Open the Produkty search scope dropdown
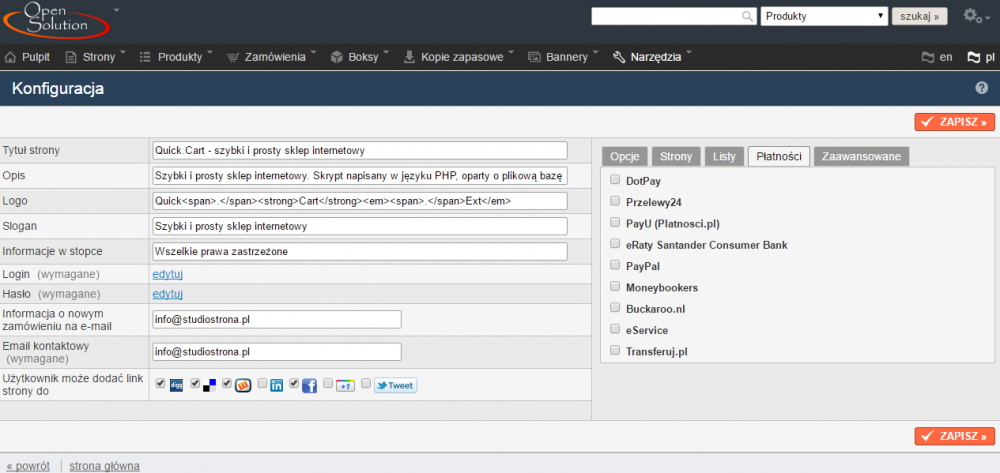This screenshot has width=1000, height=473. (824, 17)
